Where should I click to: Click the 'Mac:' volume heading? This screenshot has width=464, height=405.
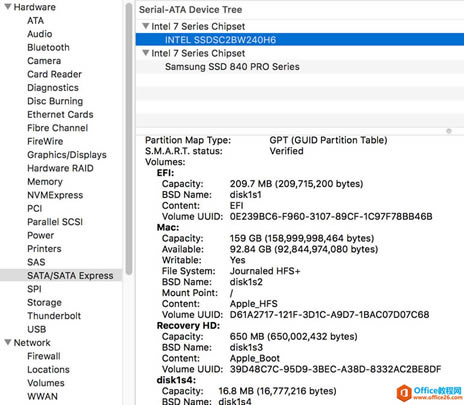point(168,227)
